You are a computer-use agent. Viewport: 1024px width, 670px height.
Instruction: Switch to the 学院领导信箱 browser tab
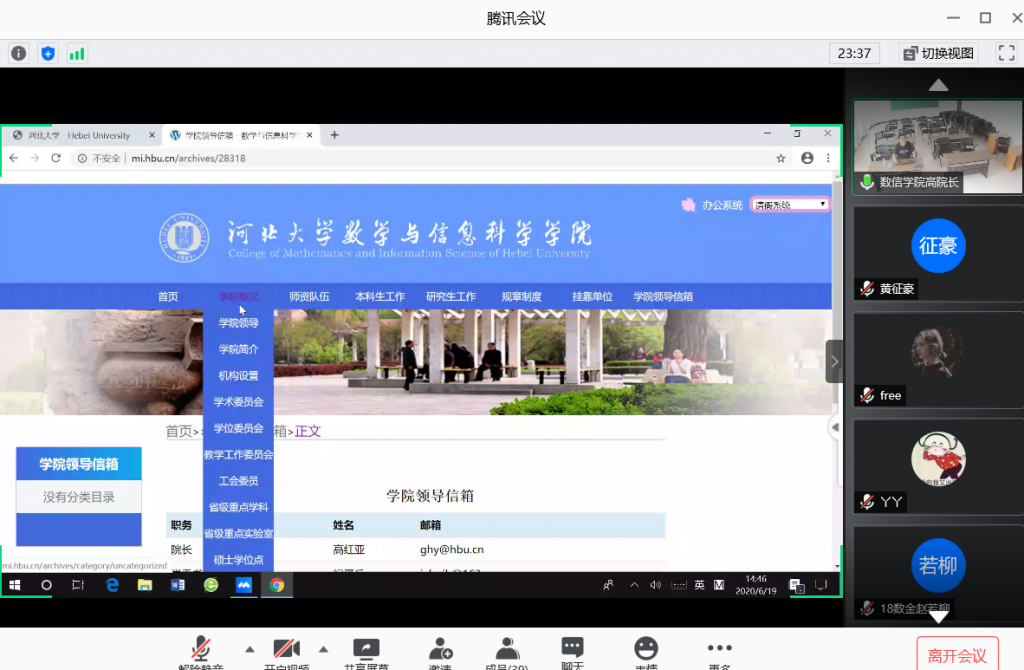coord(240,135)
